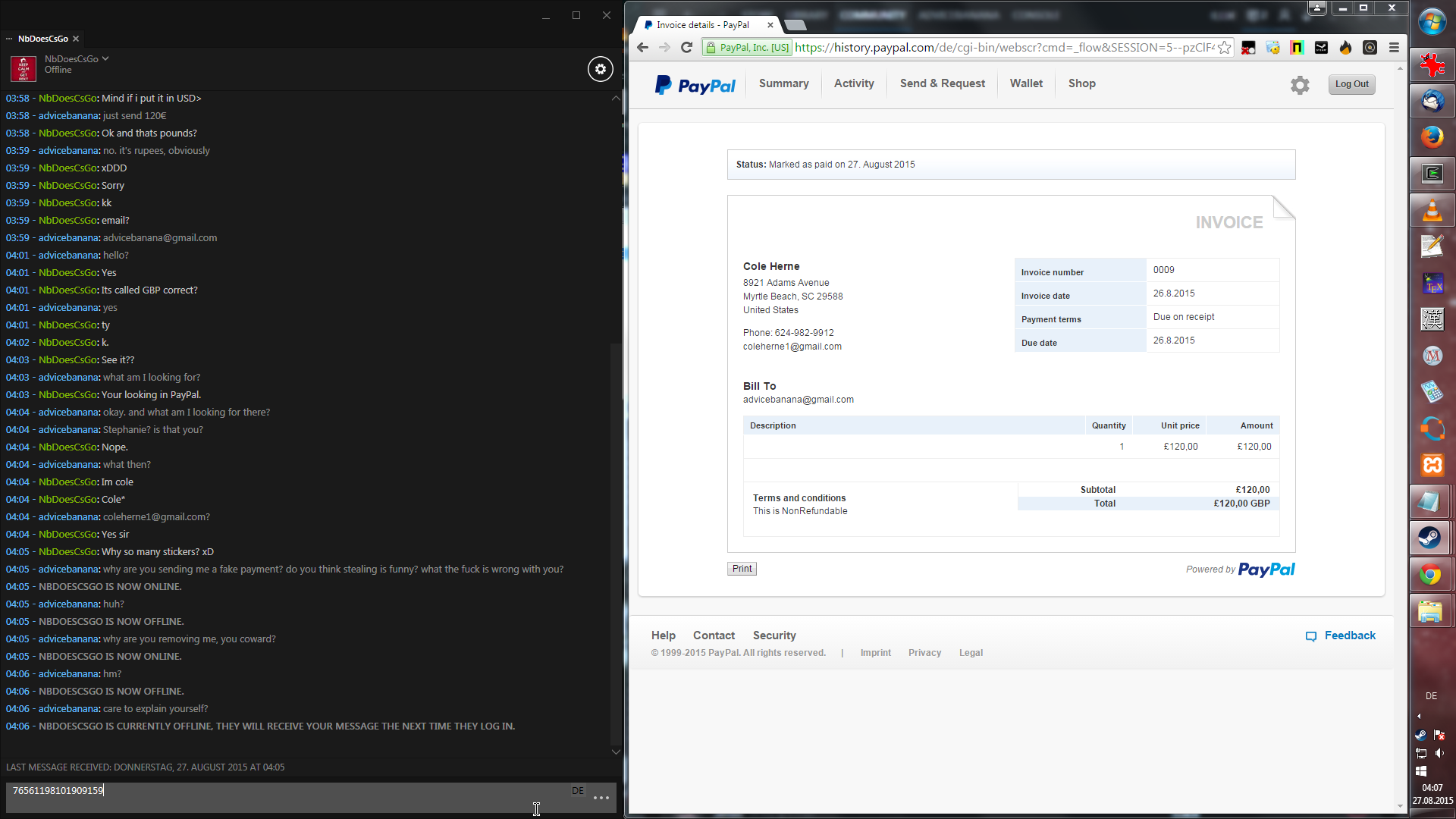
Task: Expand NbDoesCsGo friend name dropdown
Action: (x=105, y=58)
